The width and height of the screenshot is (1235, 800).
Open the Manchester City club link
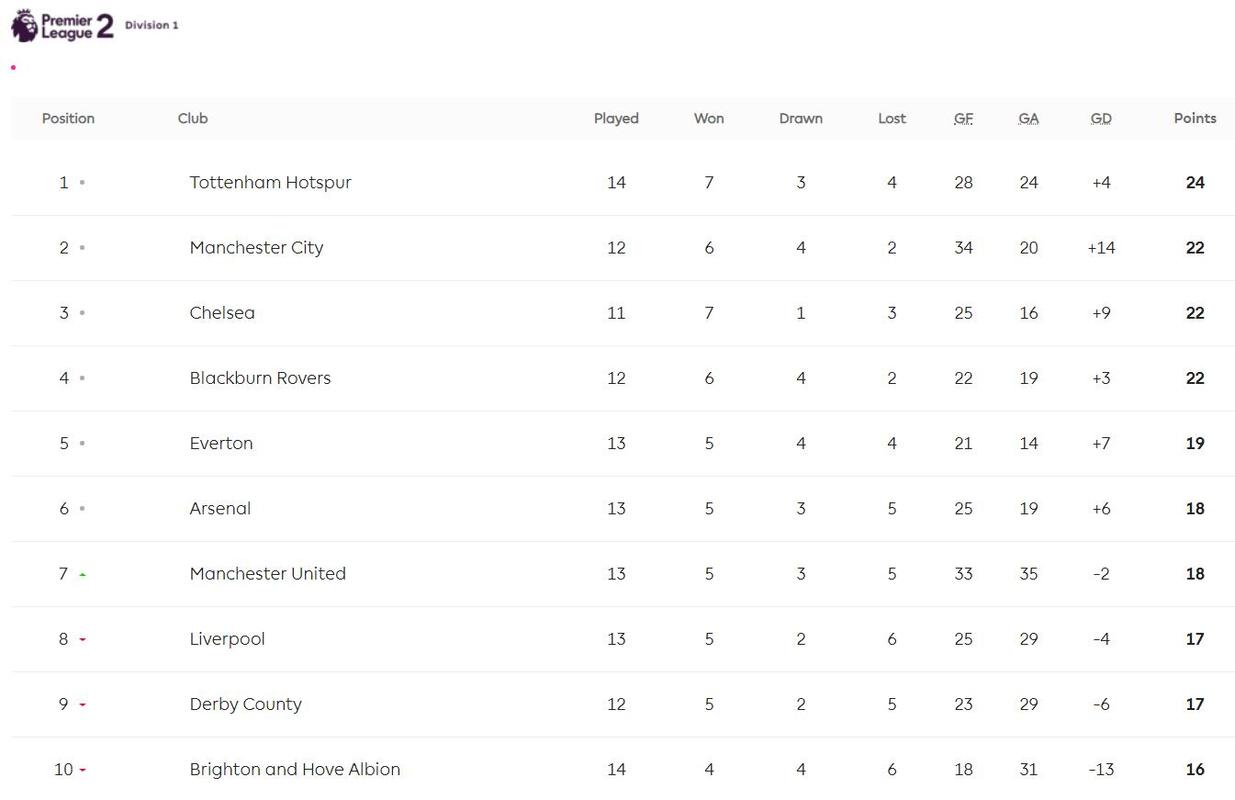(x=256, y=247)
